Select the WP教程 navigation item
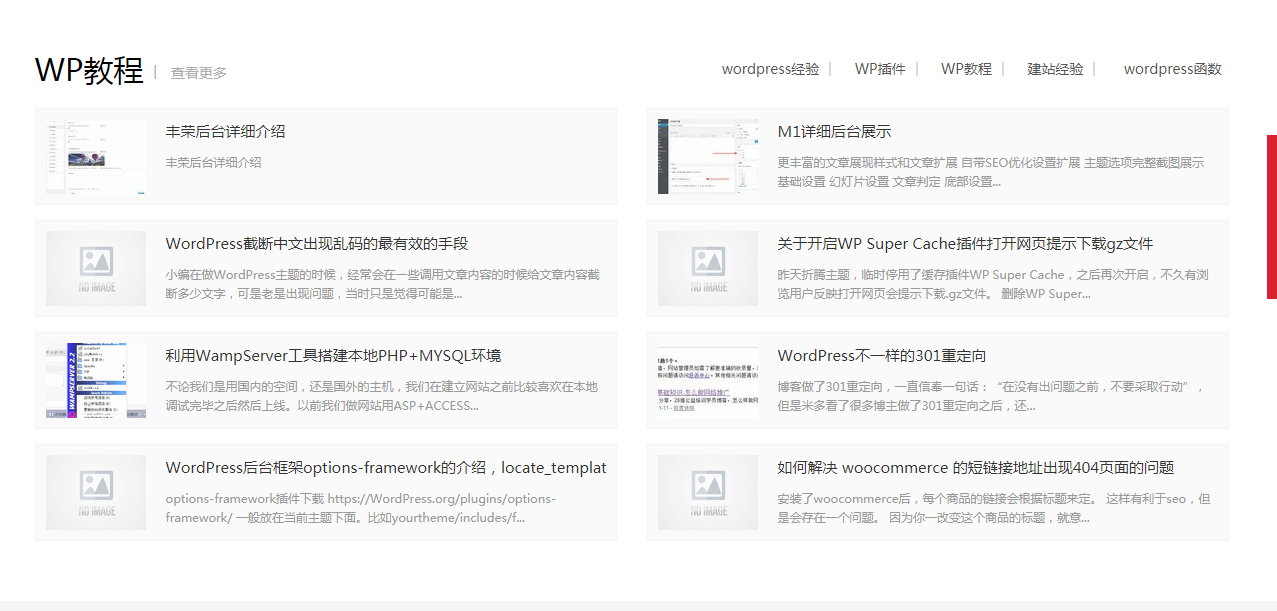This screenshot has height=611, width=1277. pyautogui.click(x=966, y=69)
